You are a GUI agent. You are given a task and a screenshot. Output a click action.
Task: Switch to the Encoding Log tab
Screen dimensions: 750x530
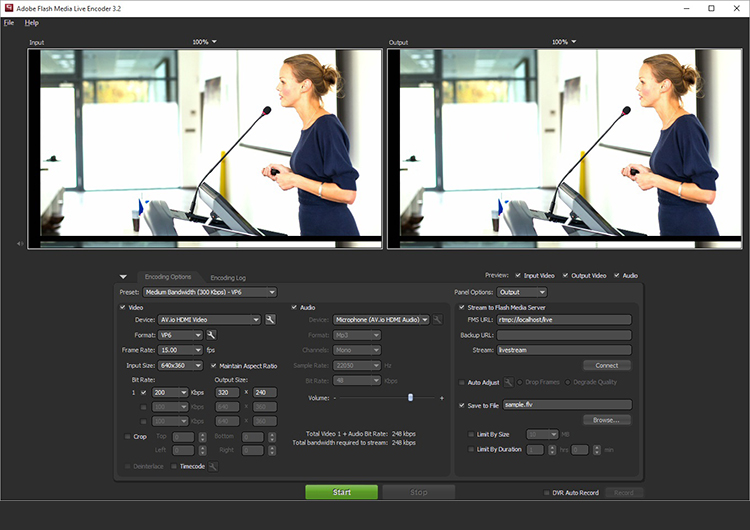pos(228,277)
